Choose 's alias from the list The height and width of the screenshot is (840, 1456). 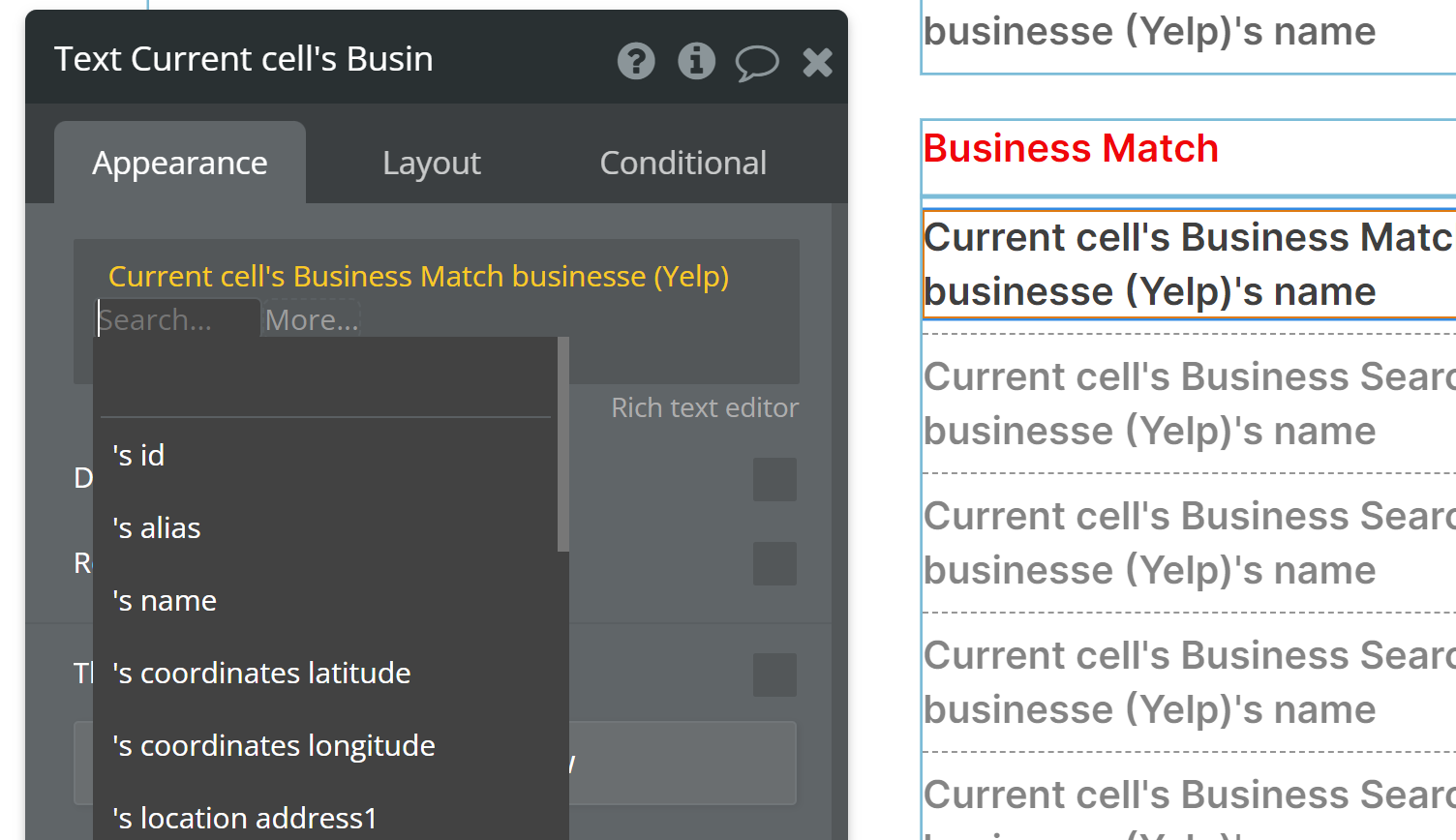(x=157, y=528)
